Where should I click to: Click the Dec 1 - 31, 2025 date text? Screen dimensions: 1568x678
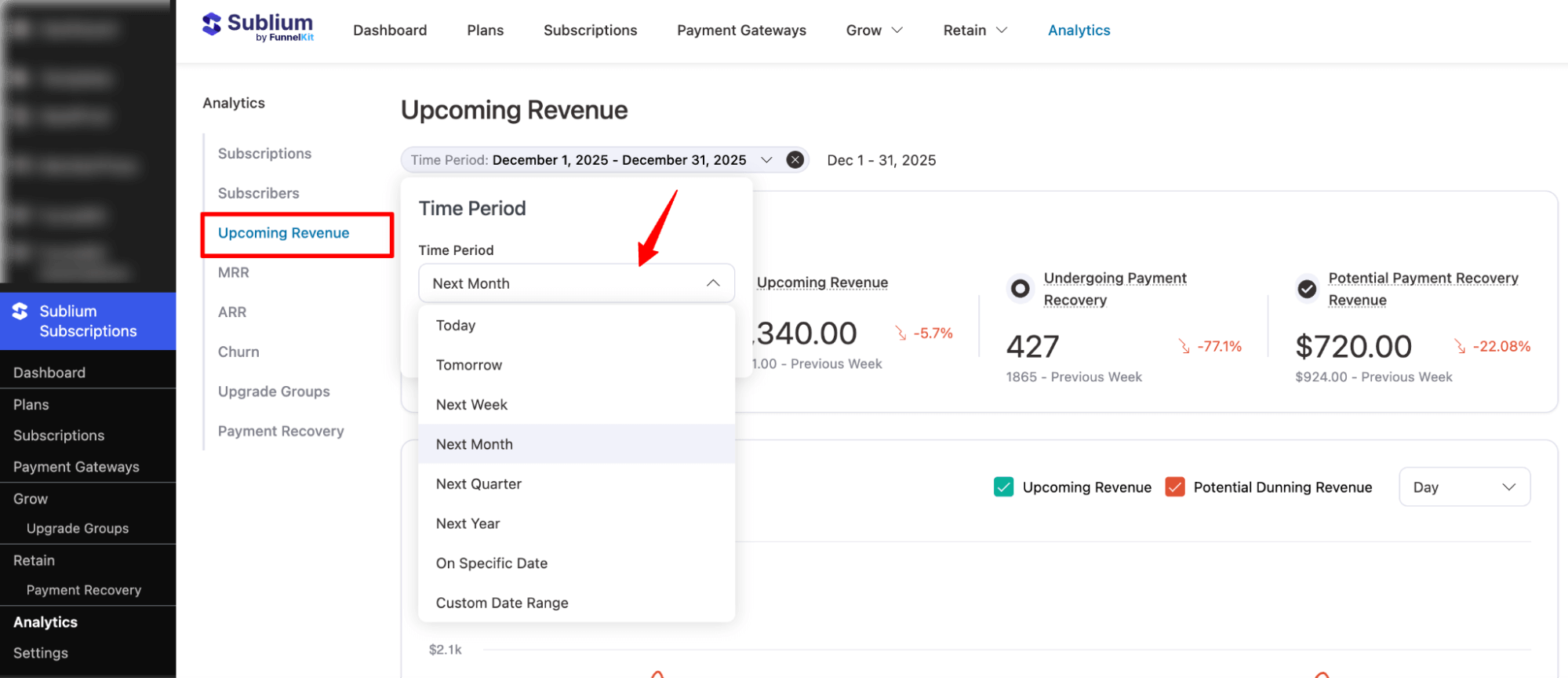(x=882, y=160)
